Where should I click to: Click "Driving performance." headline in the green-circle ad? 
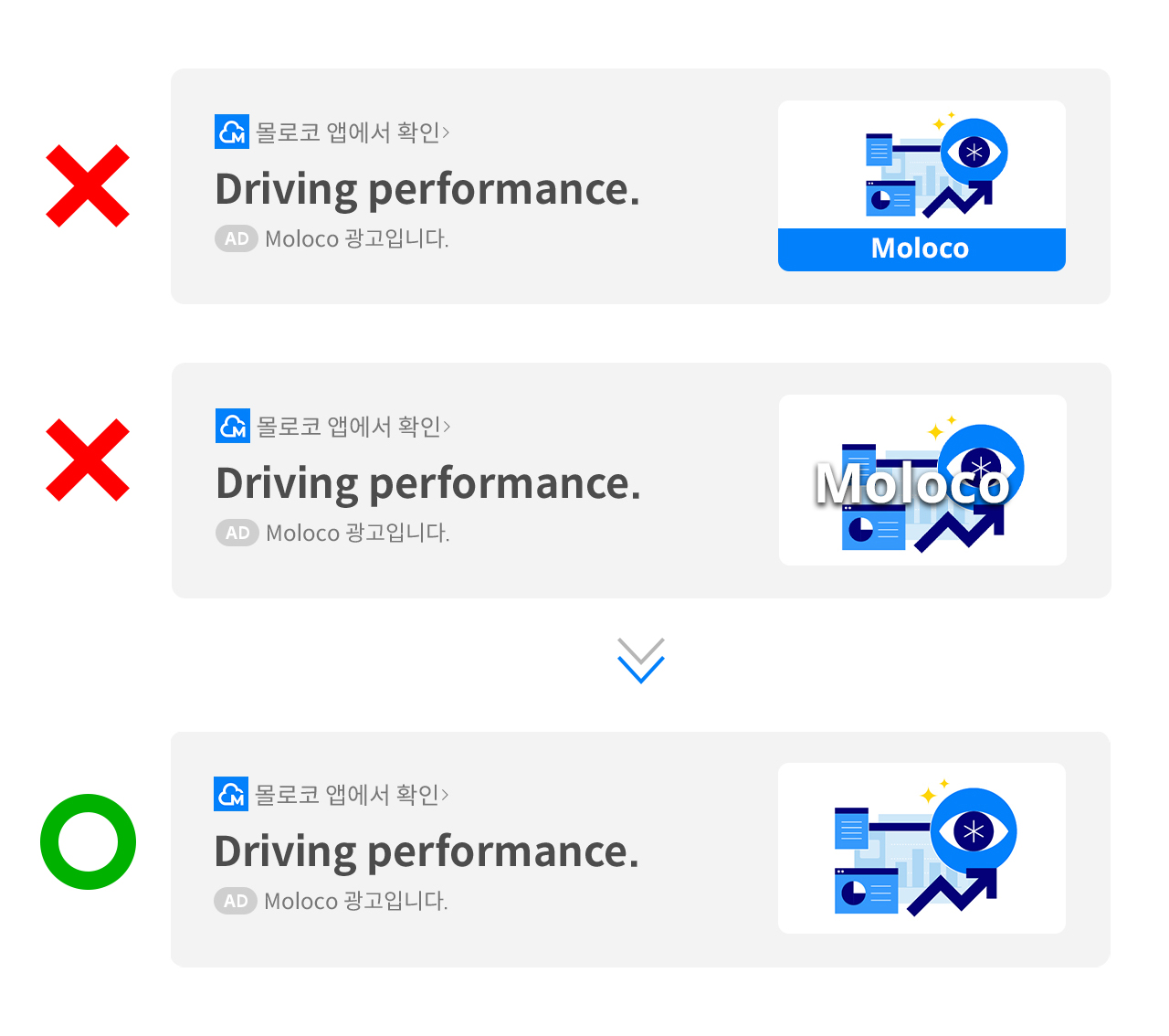427,851
